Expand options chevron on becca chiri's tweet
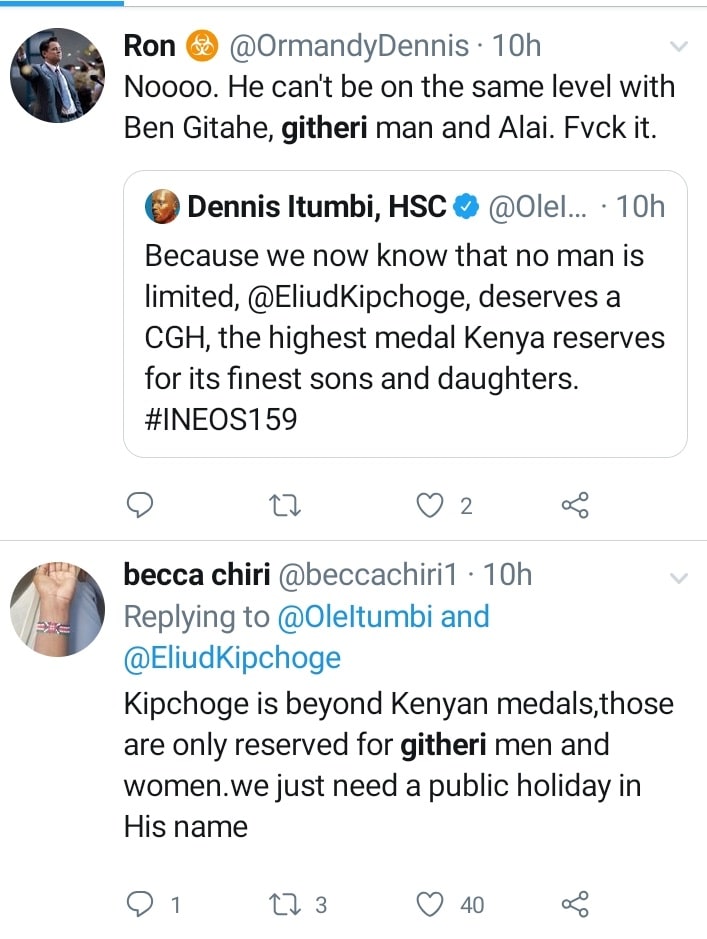This screenshot has height=939, width=707. 678,578
